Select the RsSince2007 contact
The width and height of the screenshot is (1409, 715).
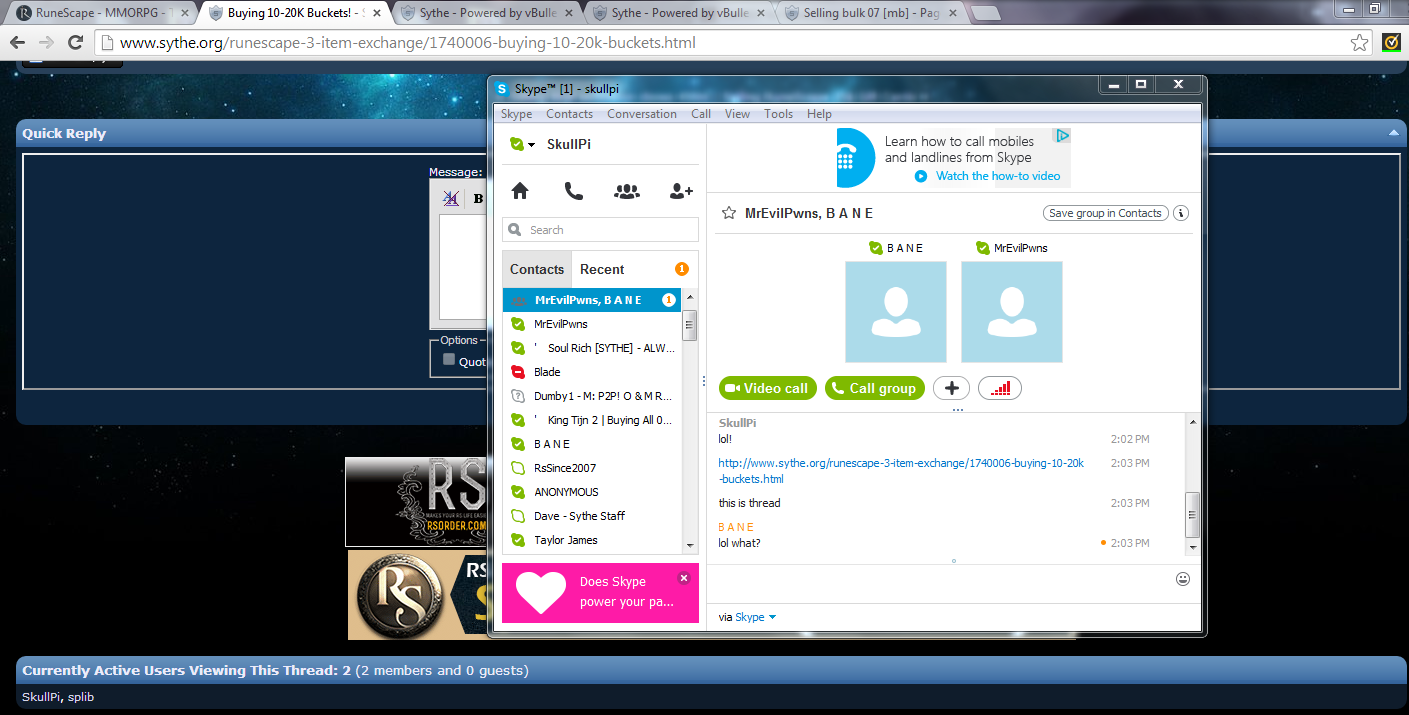pos(592,468)
